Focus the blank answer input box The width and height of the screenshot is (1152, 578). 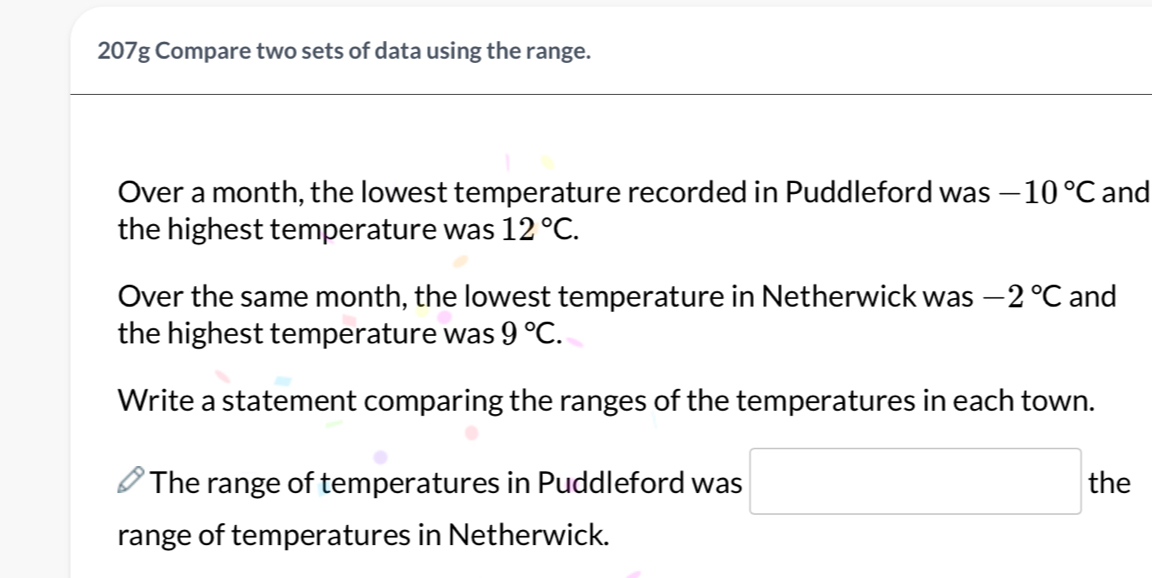(x=915, y=482)
